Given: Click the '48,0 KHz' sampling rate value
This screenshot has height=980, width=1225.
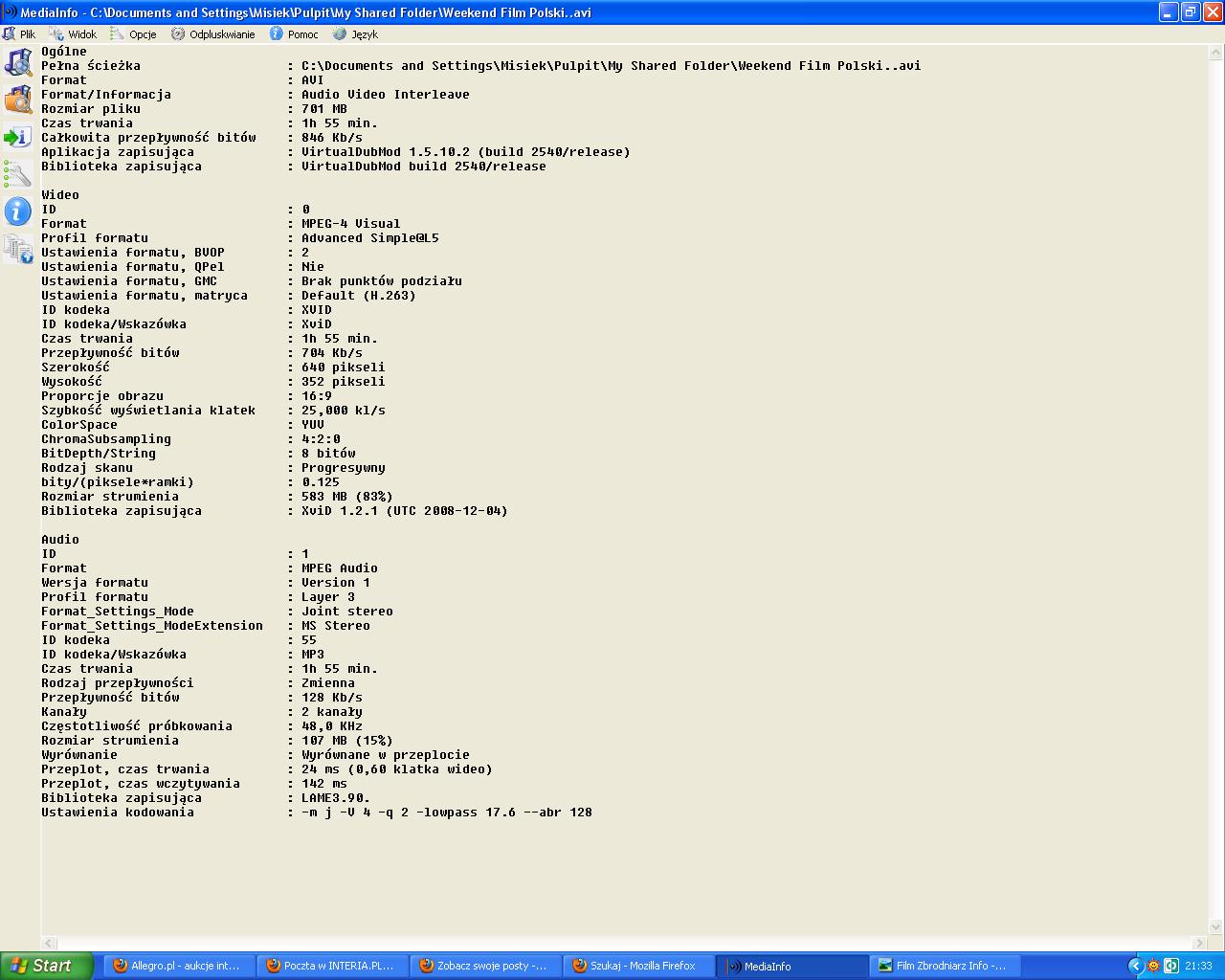Looking at the screenshot, I should click(x=332, y=726).
